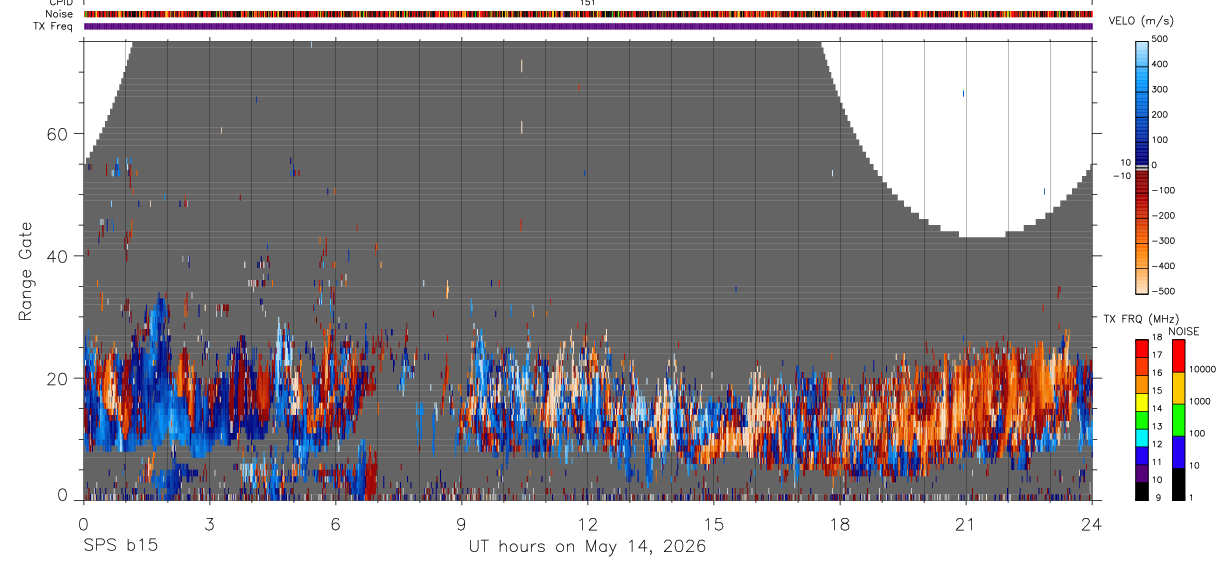Select the red noise swatch above 10000

click(1178, 356)
